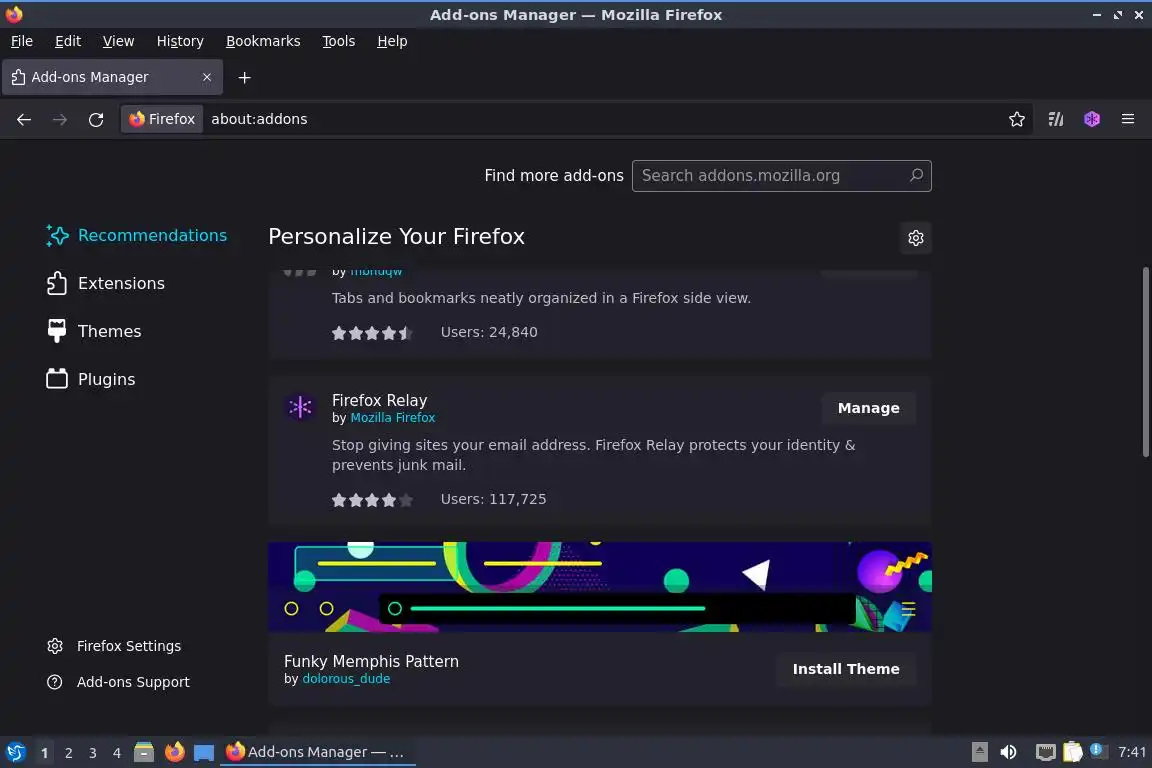Open the volume control in system tray
Viewport: 1152px width, 768px height.
point(1009,752)
